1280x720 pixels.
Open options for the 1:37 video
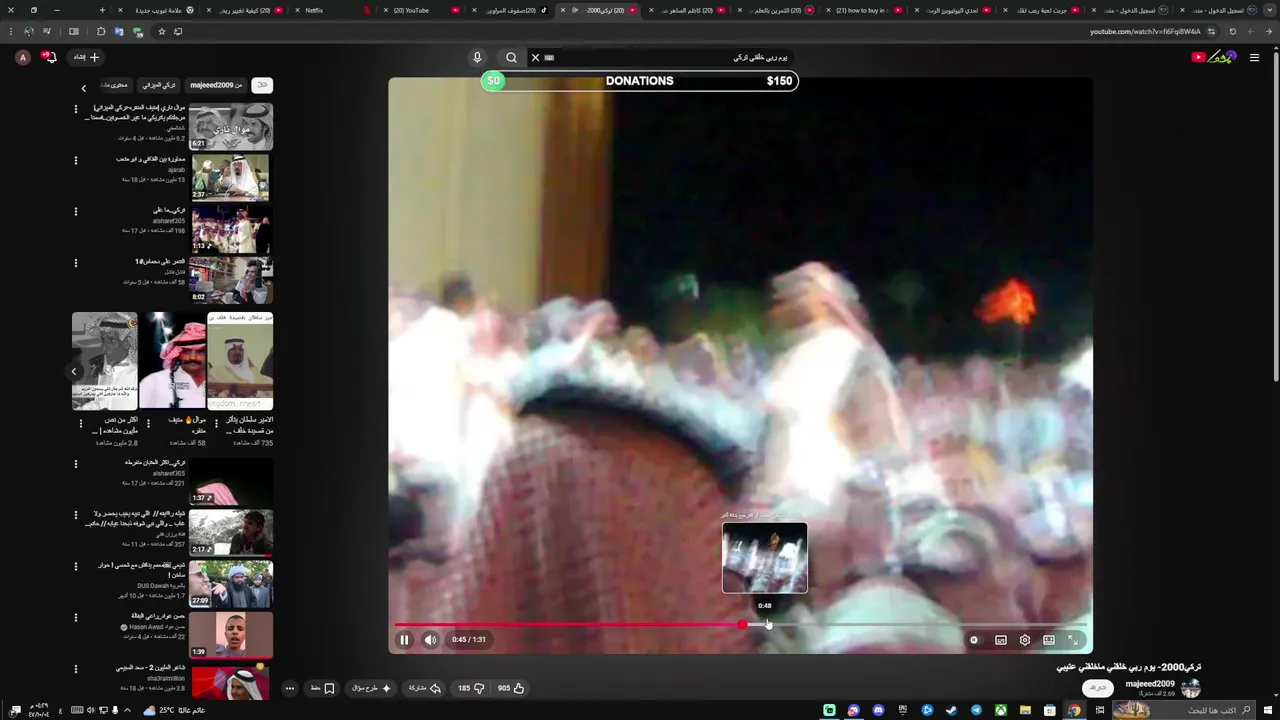pyautogui.click(x=75, y=464)
